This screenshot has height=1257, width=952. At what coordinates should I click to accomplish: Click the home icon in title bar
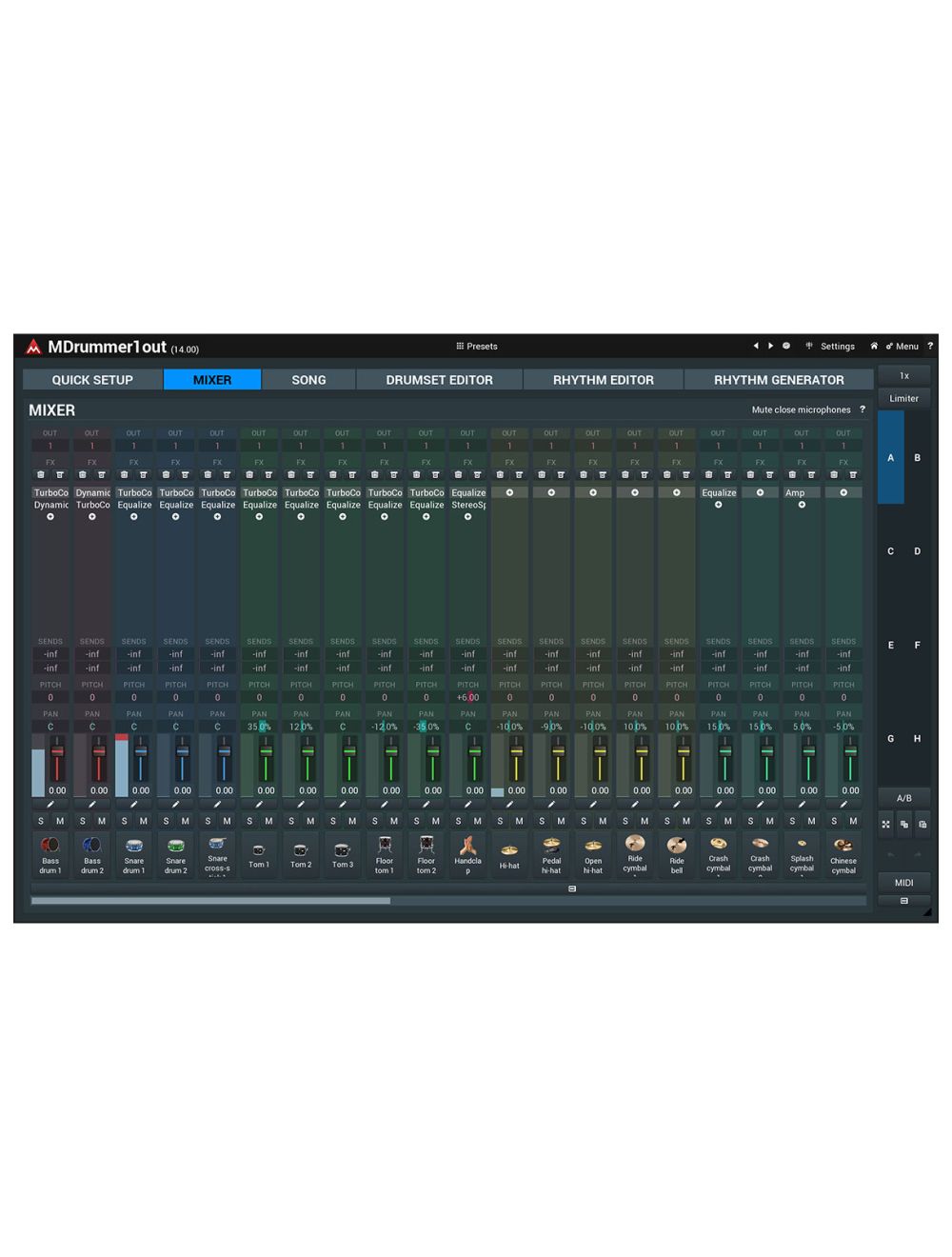tap(874, 347)
